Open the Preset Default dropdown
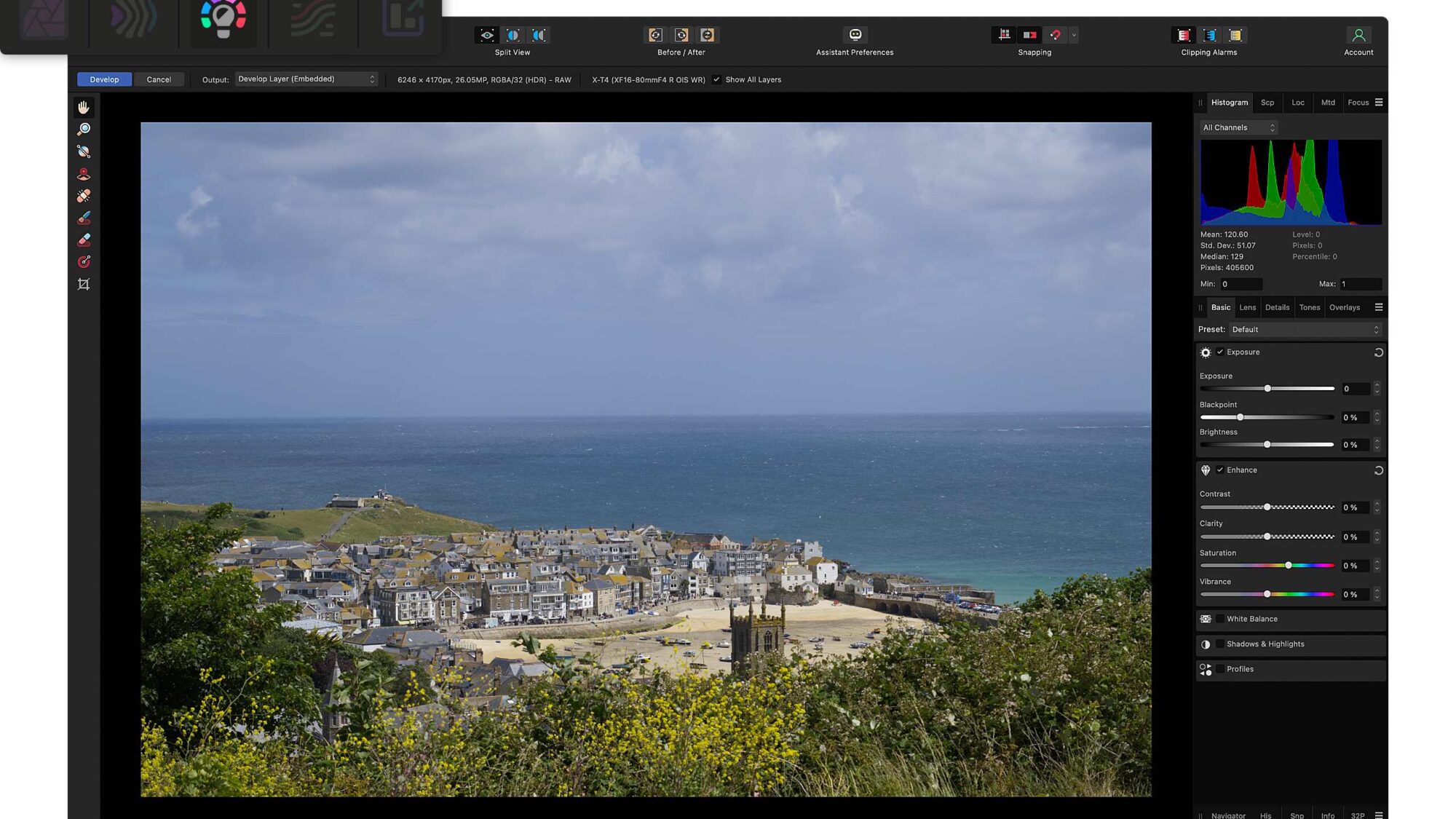This screenshot has width=1456, height=819. click(x=1305, y=330)
